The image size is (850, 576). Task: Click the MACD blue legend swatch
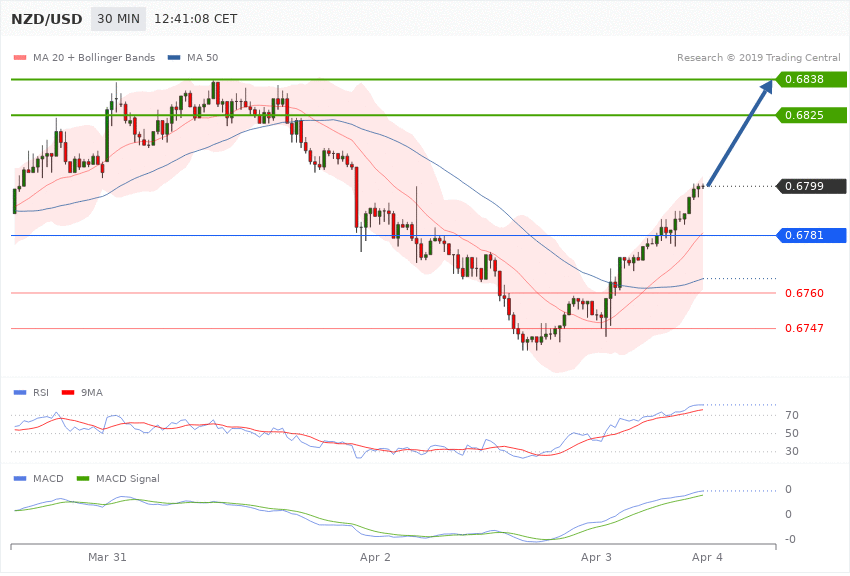20,478
